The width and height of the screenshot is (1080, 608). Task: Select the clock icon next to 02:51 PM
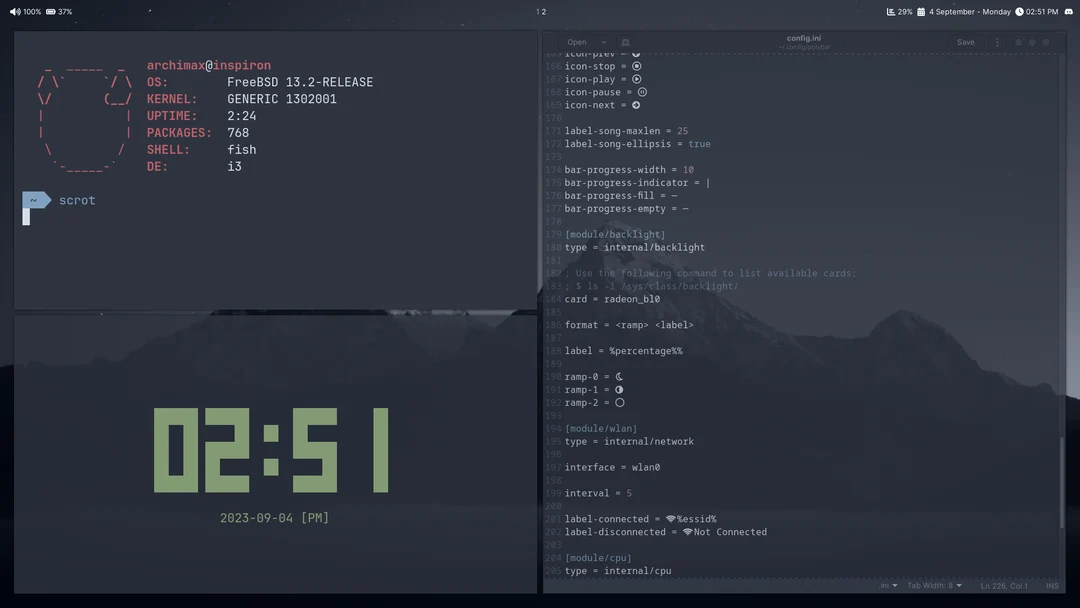1019,11
